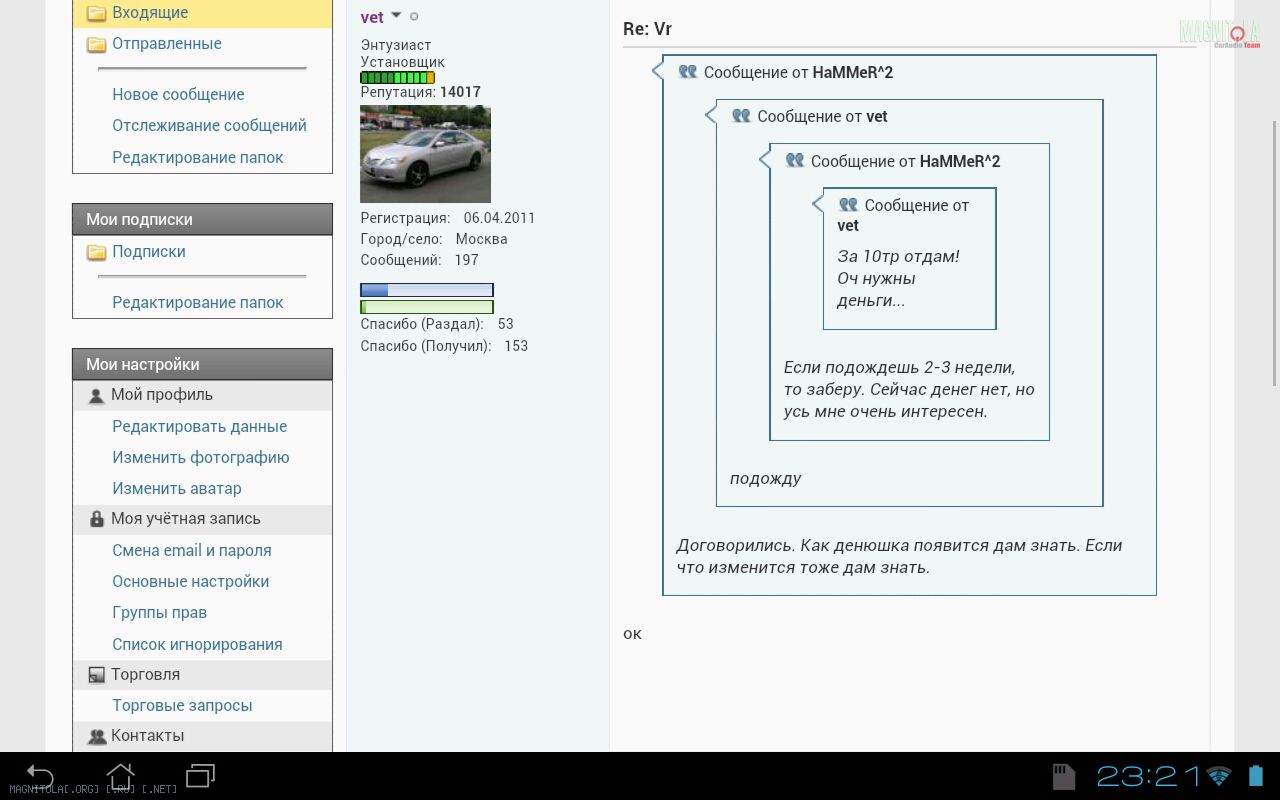
Task: Click the 'ок' message text
Action: (x=632, y=633)
